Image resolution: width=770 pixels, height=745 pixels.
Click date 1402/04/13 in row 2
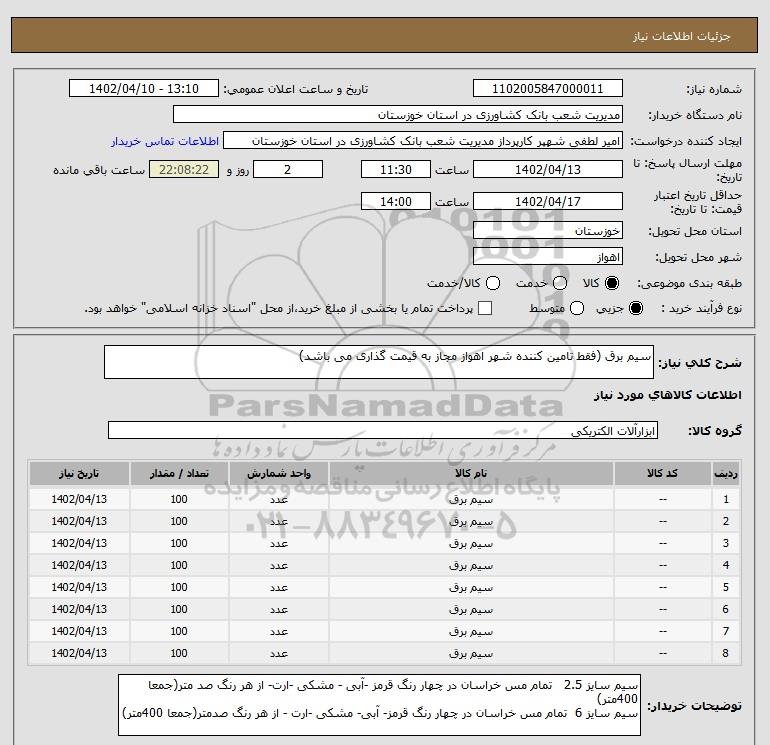(x=79, y=522)
